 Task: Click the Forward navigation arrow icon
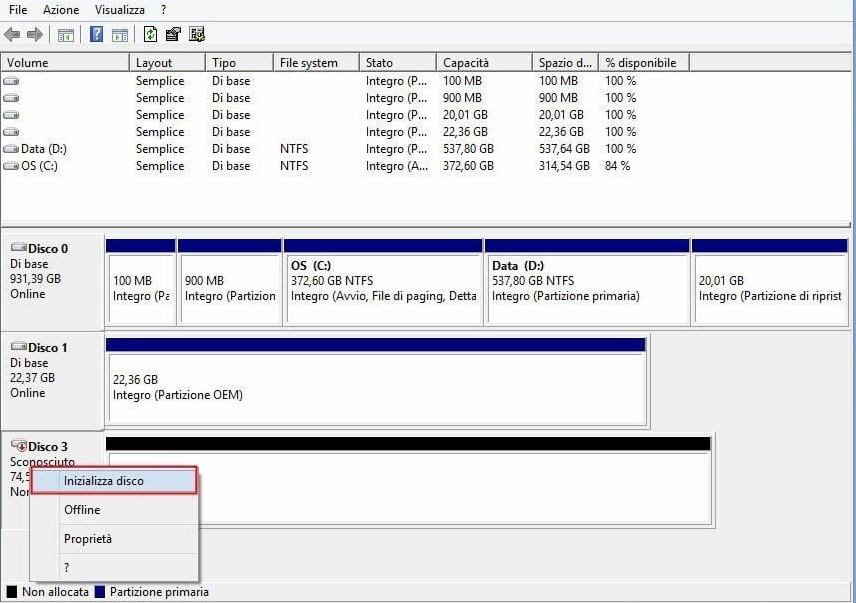pos(35,33)
